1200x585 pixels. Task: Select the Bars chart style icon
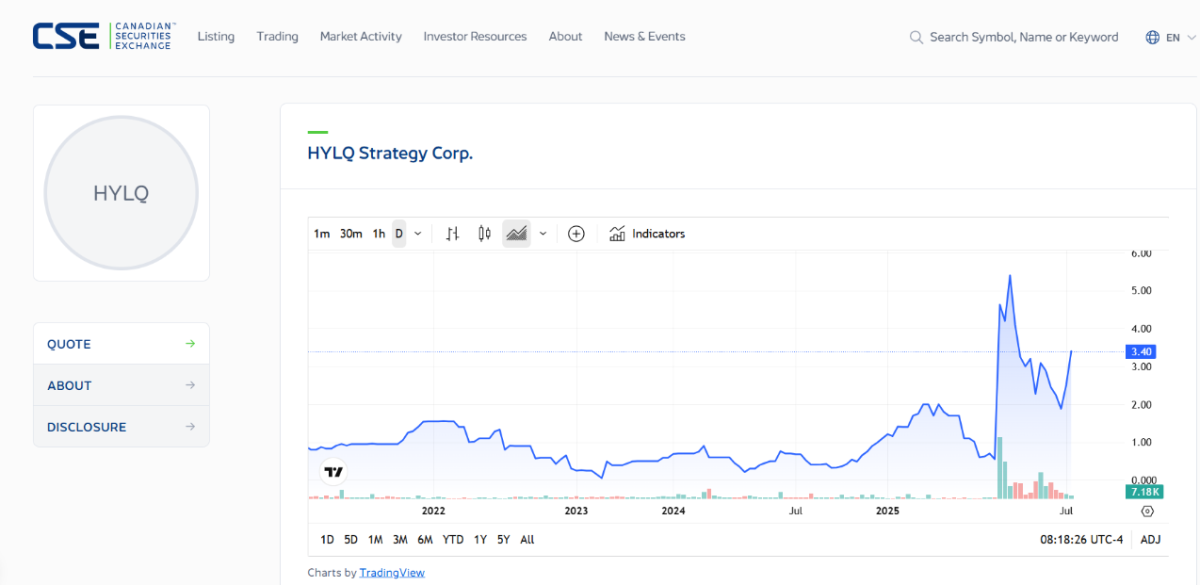[452, 234]
